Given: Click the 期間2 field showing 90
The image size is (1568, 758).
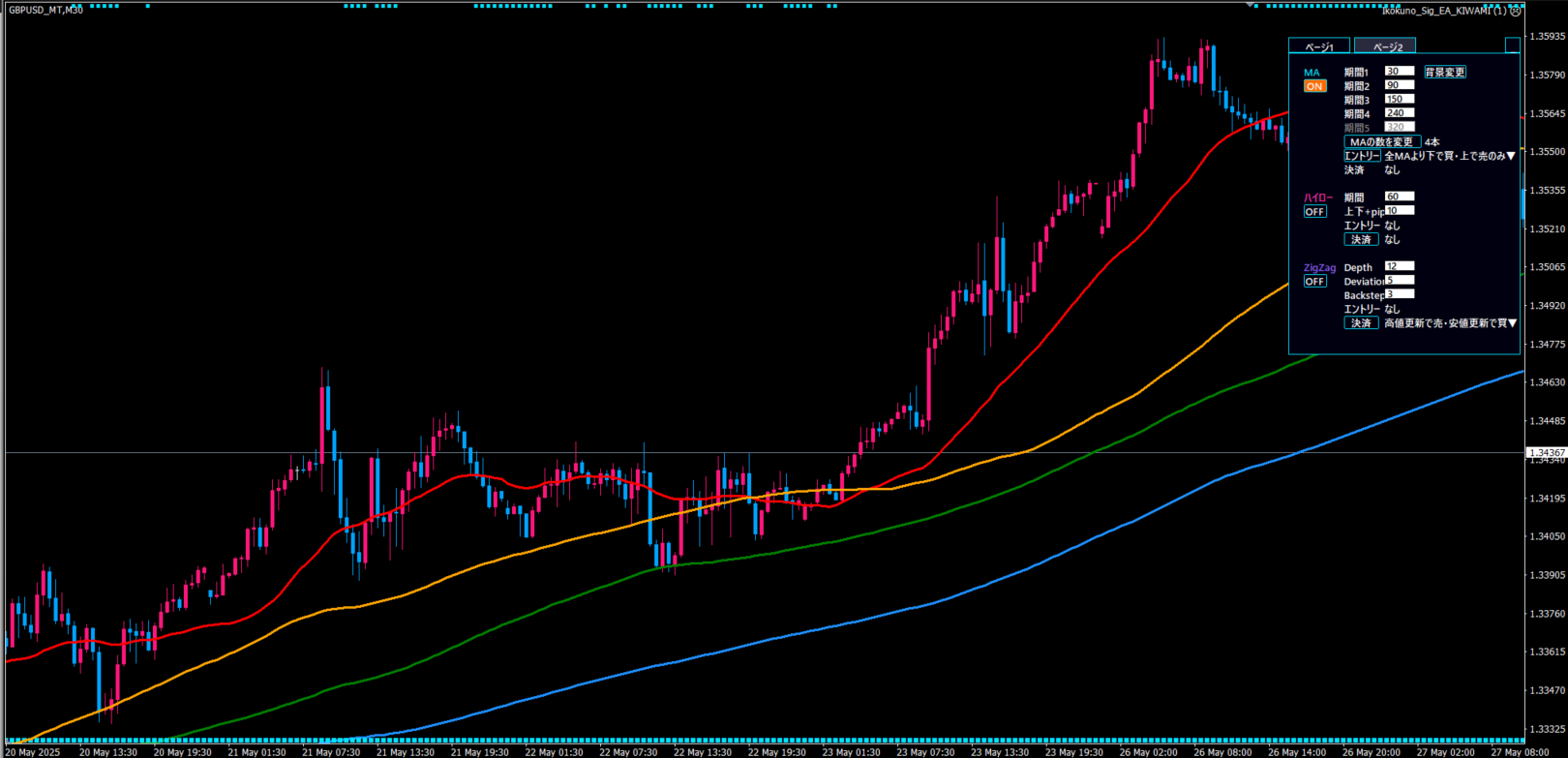Looking at the screenshot, I should coord(1400,85).
